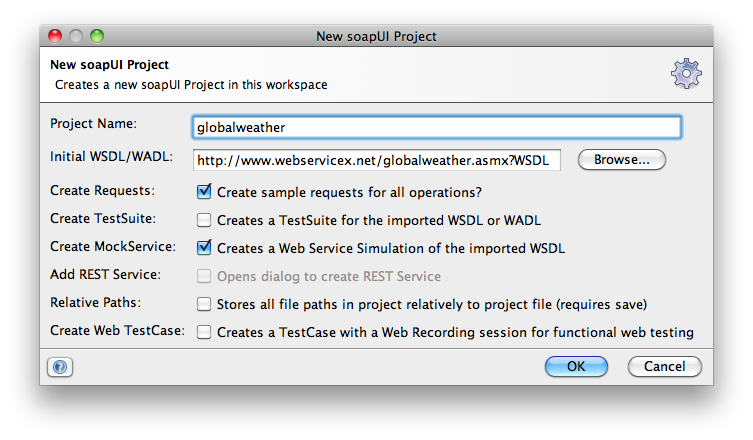Tick the Create Web TestCase checkbox
Viewport: 753px width, 440px height.
coord(204,332)
